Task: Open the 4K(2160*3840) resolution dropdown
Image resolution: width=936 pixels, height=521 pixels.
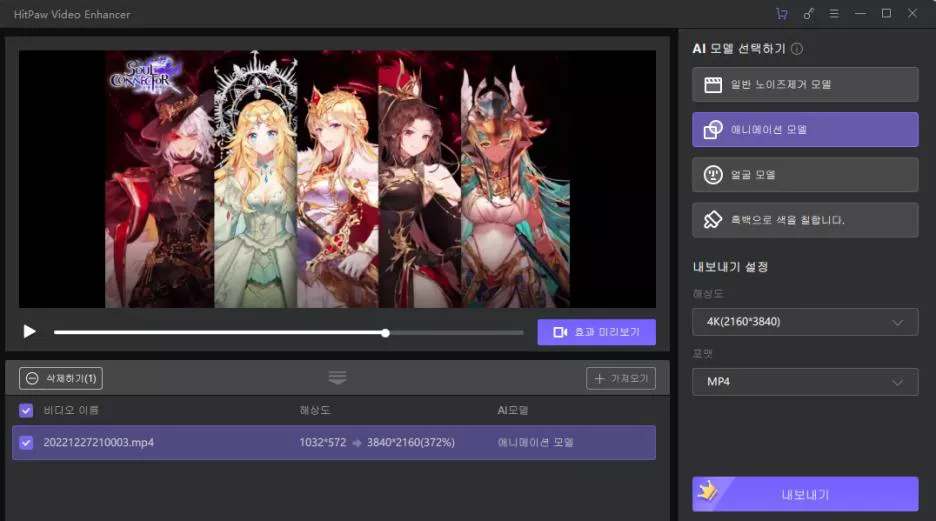Action: 805,322
